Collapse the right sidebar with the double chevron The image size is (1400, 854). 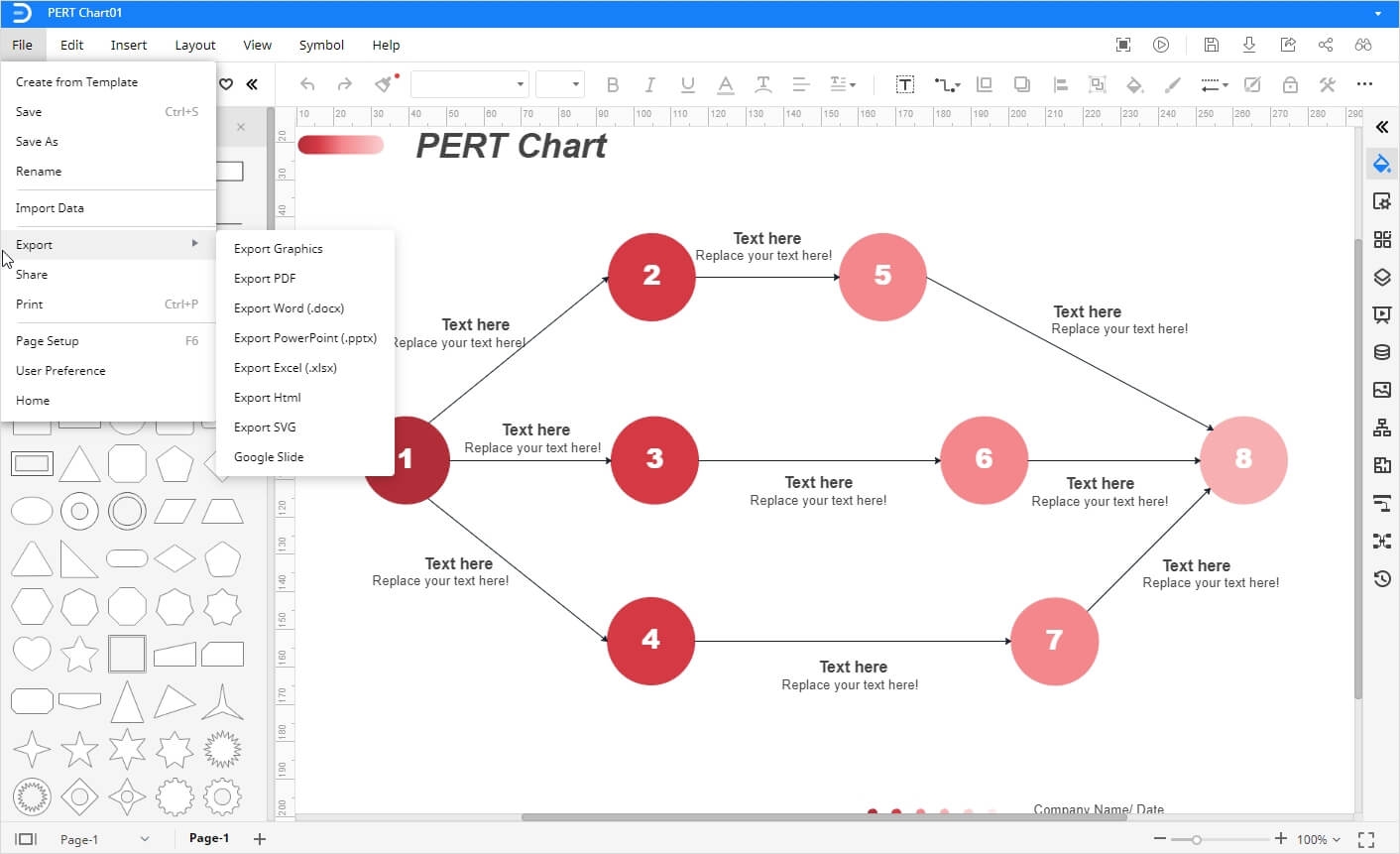coord(1381,127)
